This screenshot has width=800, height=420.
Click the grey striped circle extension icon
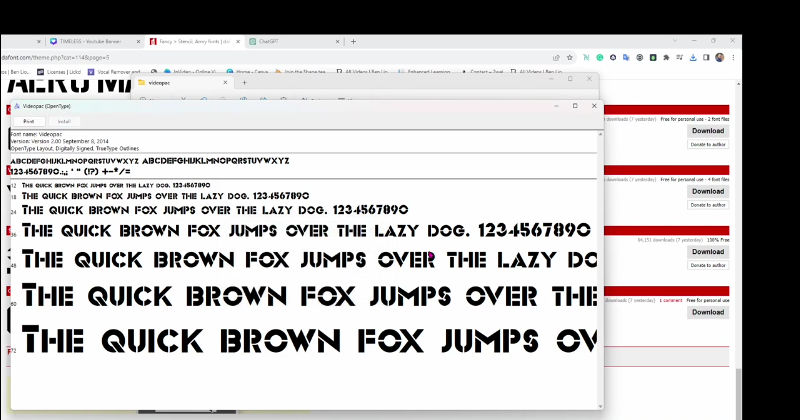pyautogui.click(x=639, y=58)
